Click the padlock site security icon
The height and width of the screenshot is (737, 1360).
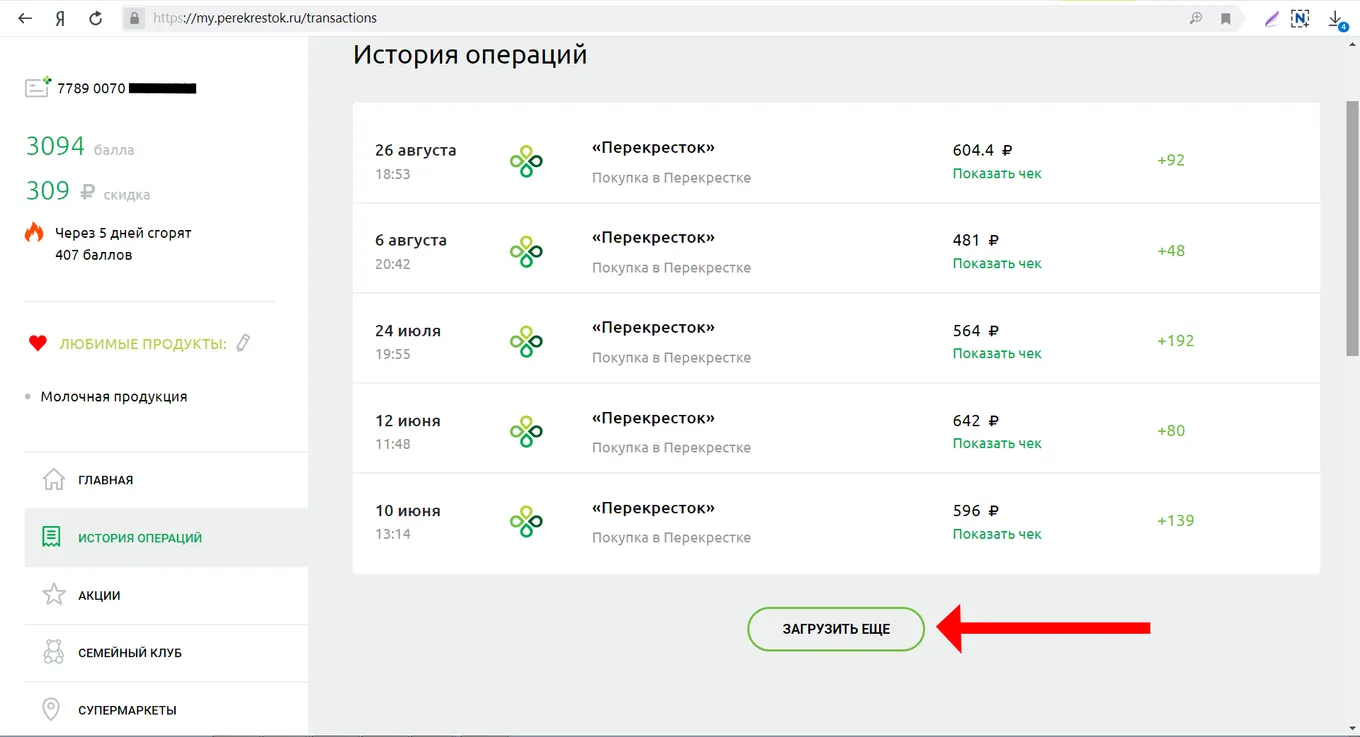[136, 18]
